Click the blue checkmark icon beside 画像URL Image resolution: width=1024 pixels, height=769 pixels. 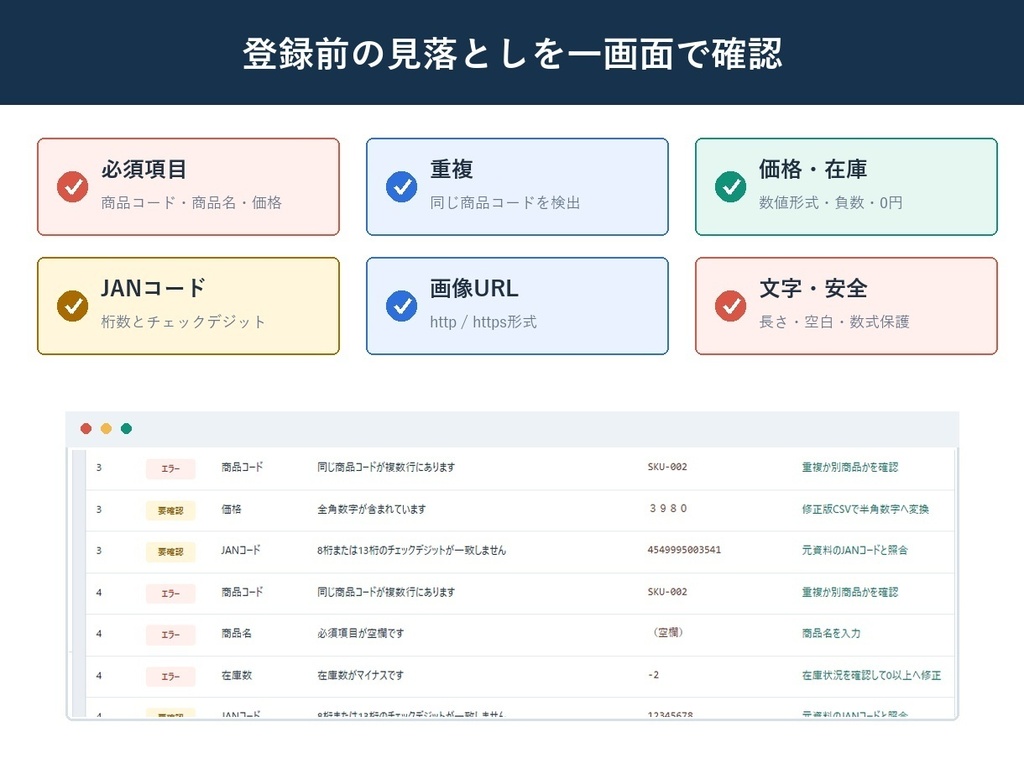(402, 306)
